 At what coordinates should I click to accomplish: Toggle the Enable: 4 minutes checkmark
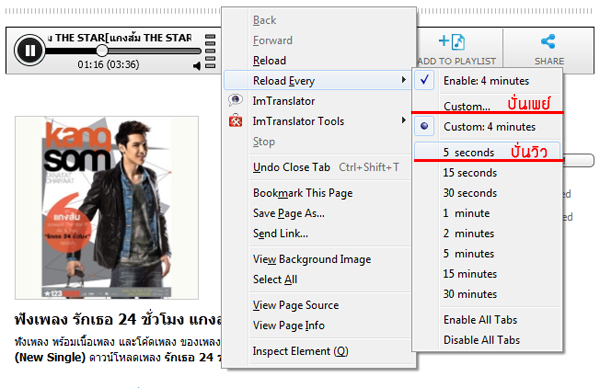424,80
